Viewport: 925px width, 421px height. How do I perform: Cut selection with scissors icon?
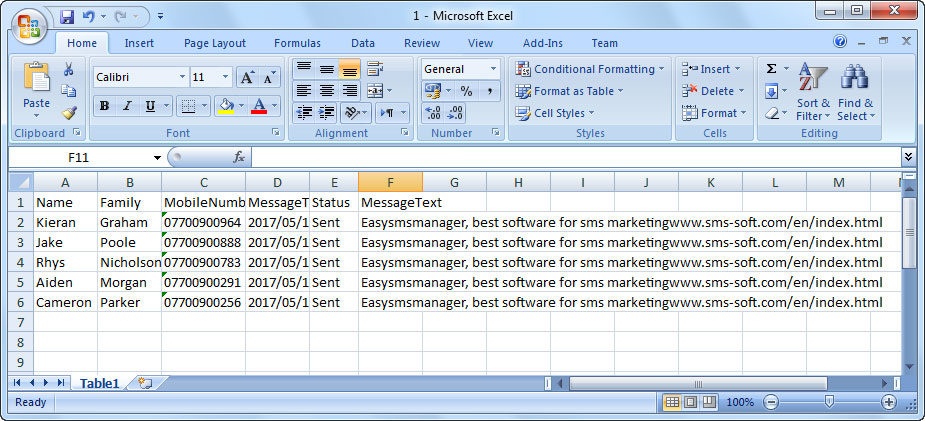[x=69, y=69]
